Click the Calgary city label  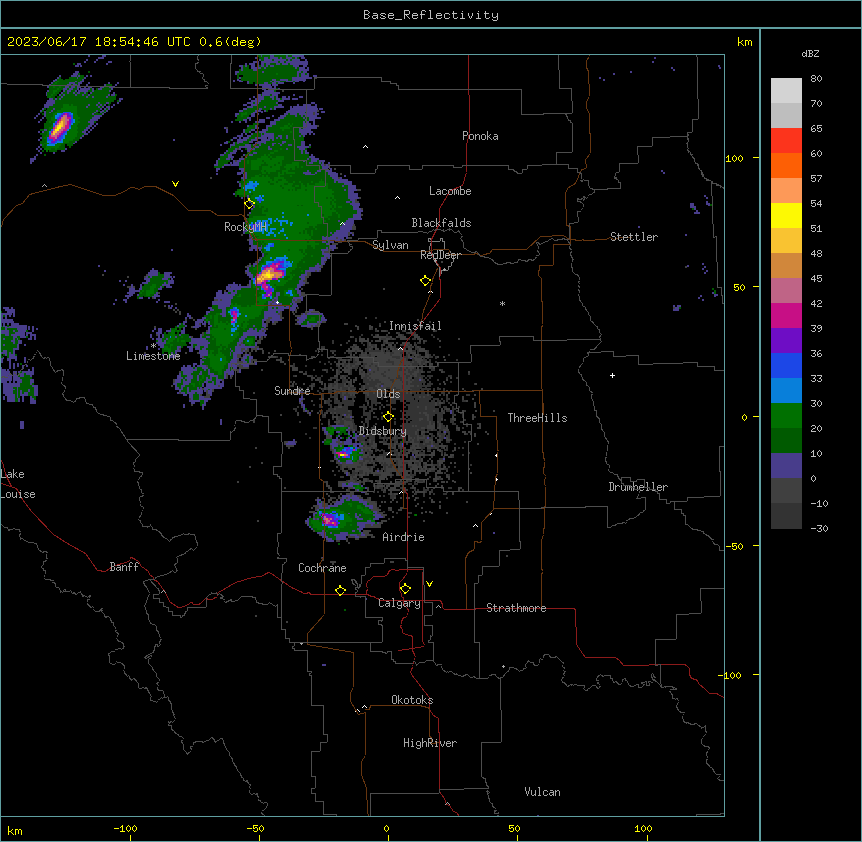point(399,603)
